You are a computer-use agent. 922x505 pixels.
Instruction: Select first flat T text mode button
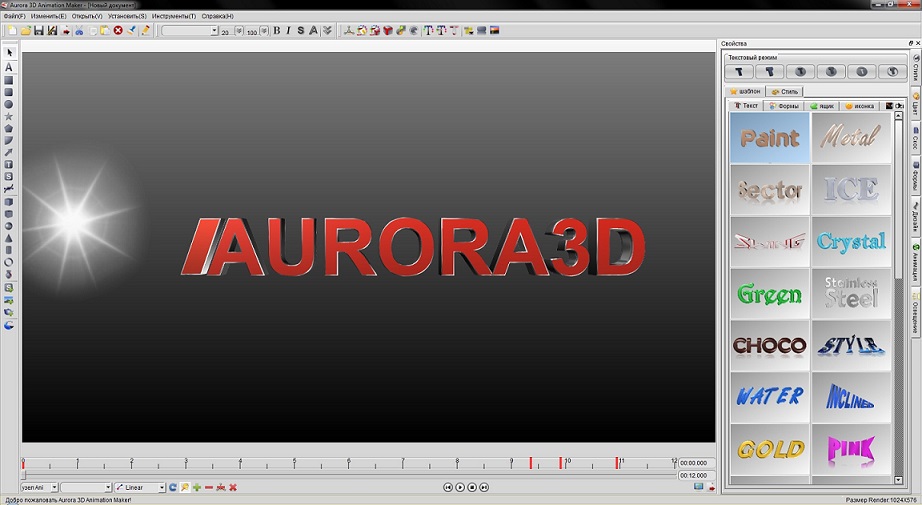pyautogui.click(x=740, y=72)
